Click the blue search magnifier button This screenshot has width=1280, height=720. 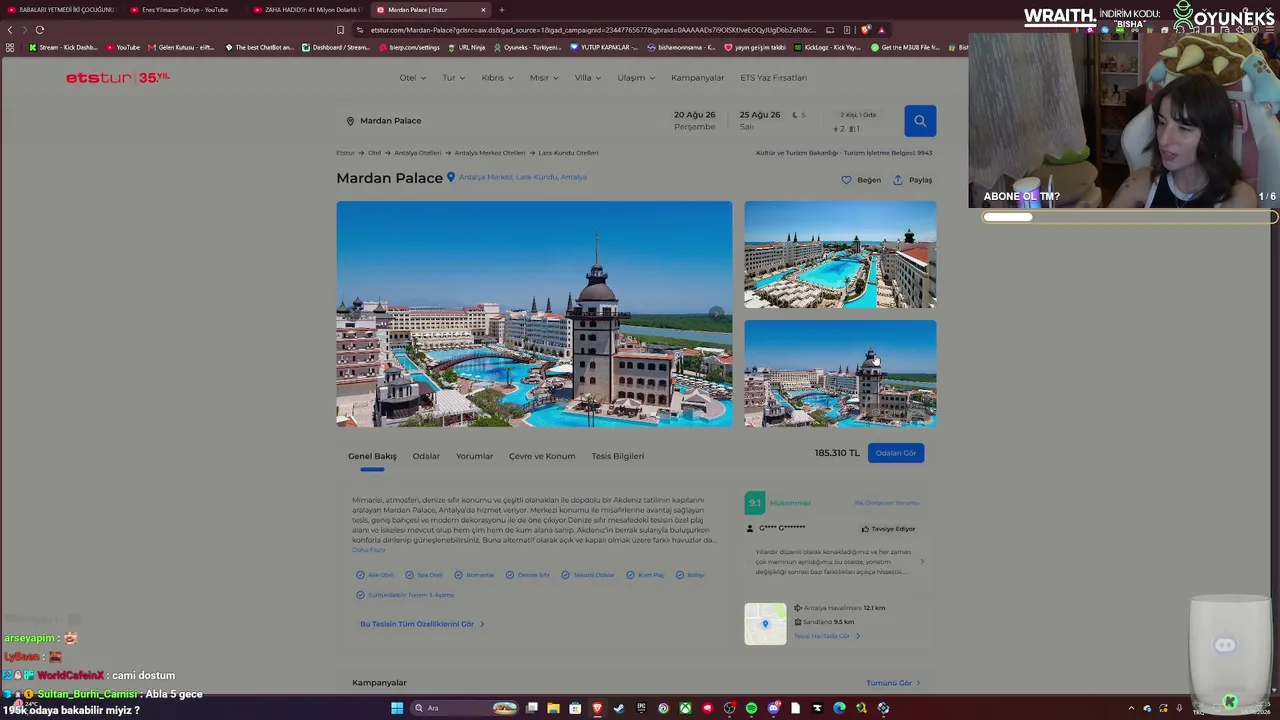pos(920,121)
